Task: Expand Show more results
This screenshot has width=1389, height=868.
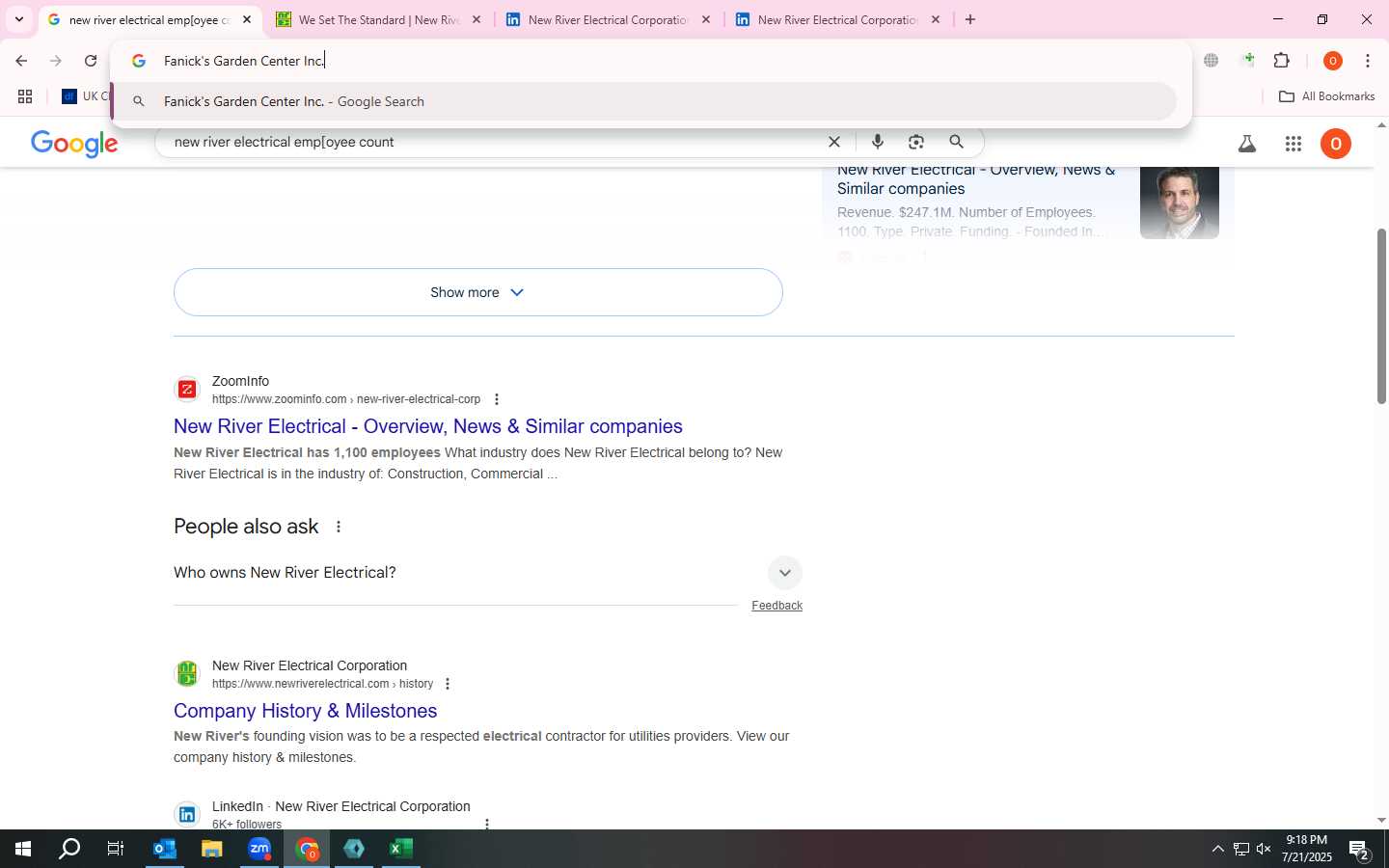Action: 478,292
